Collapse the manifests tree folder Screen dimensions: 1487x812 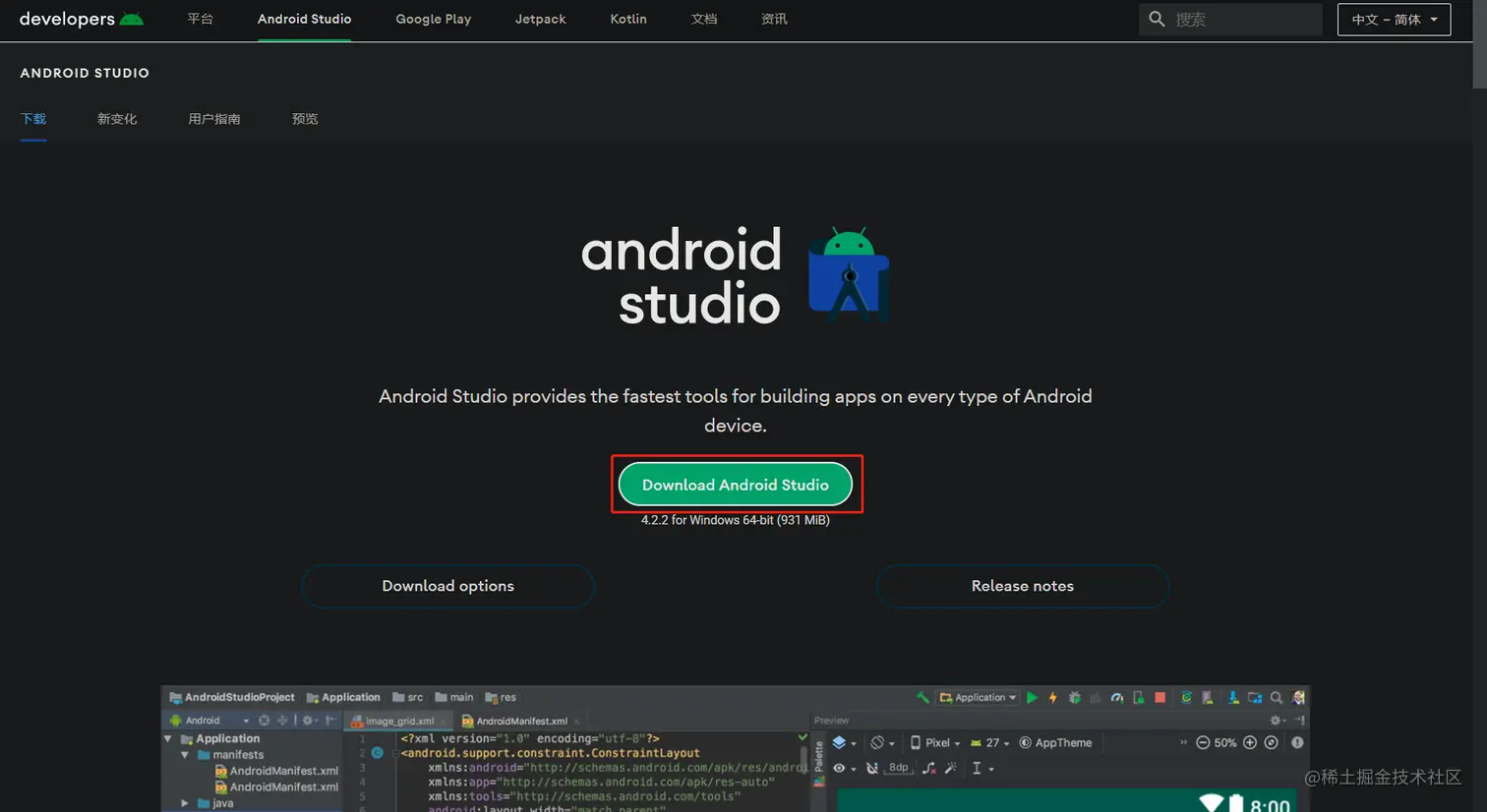tap(185, 755)
